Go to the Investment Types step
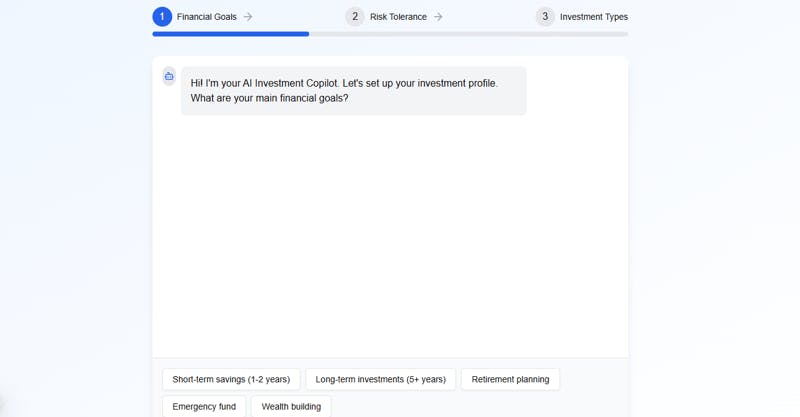This screenshot has height=417, width=800. coord(594,17)
